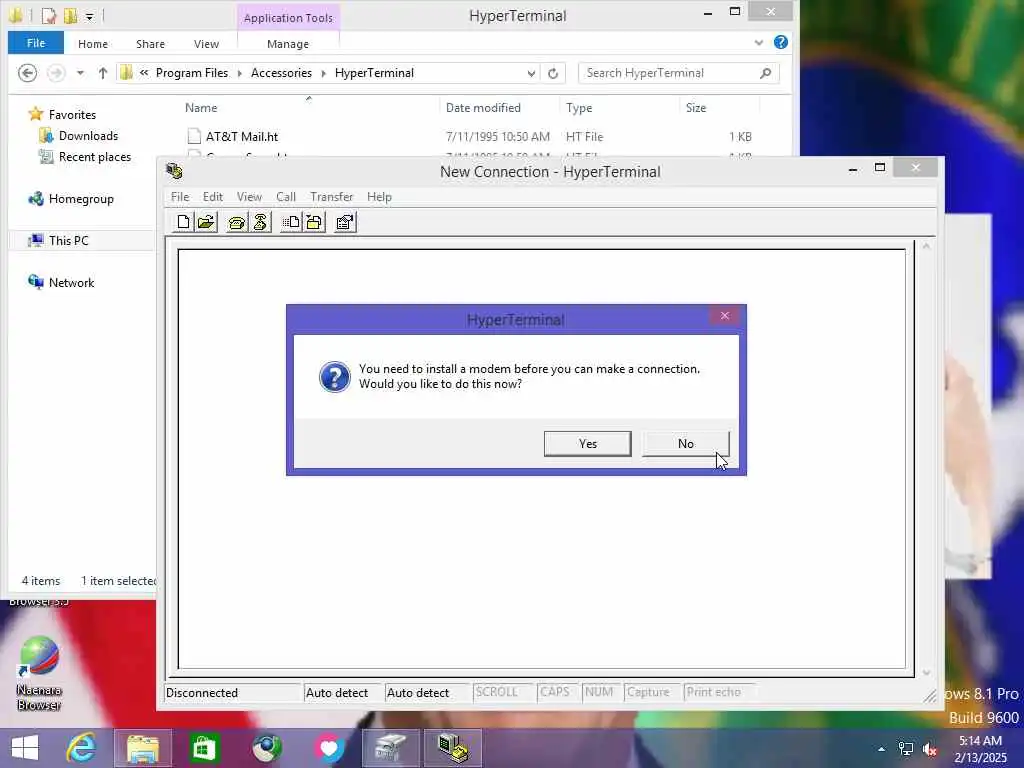1024x768 pixels.
Task: Click the breadcrumb overflow double chevron
Action: (144, 73)
